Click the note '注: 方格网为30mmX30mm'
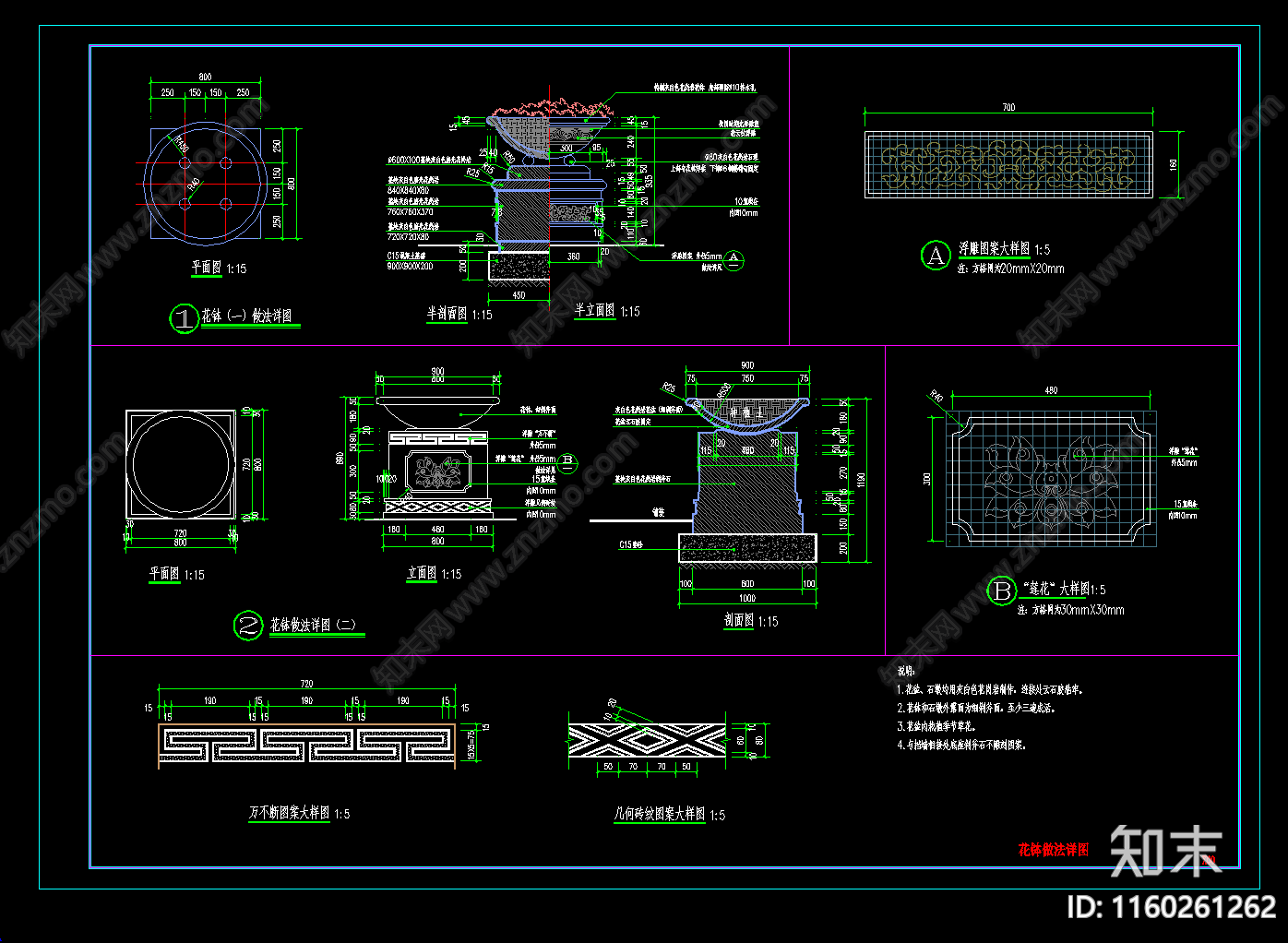Image resolution: width=1288 pixels, height=943 pixels. tap(1071, 610)
